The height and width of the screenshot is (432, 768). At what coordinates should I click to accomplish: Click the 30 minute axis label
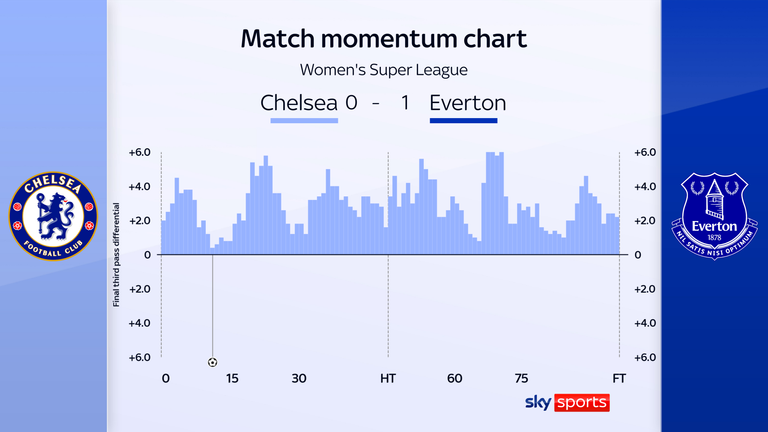coord(298,378)
